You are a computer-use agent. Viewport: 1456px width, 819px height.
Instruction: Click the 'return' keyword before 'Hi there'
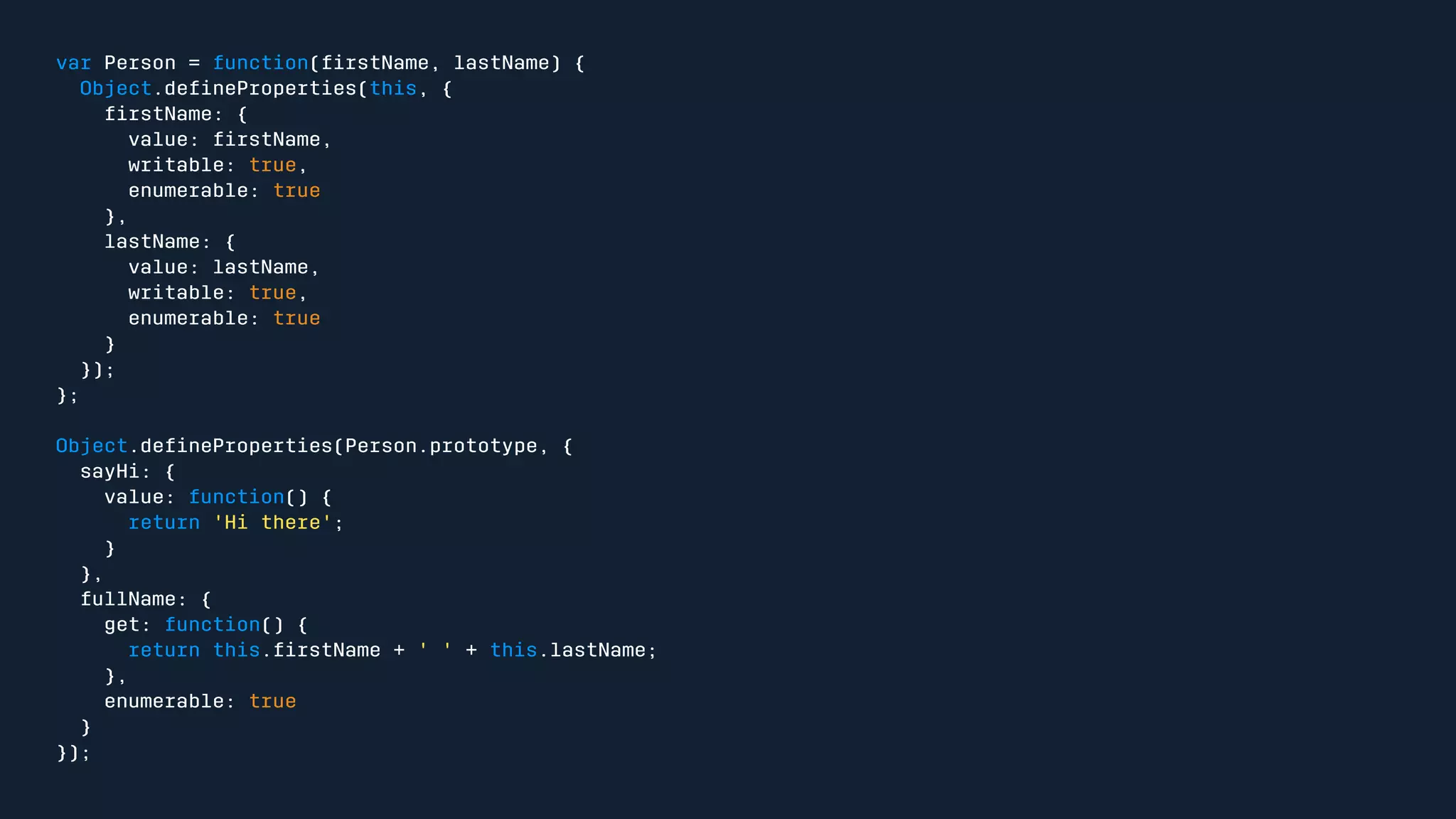tap(164, 523)
